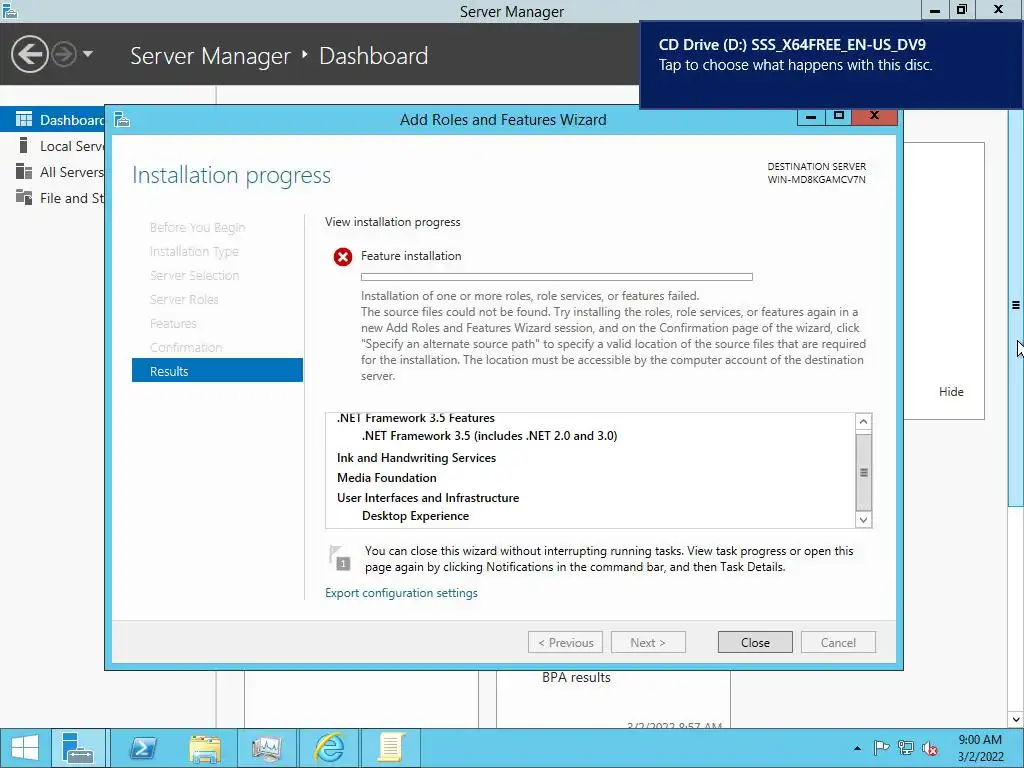Click Hide in the Server Manager dashboard
The image size is (1024, 768).
tap(951, 392)
